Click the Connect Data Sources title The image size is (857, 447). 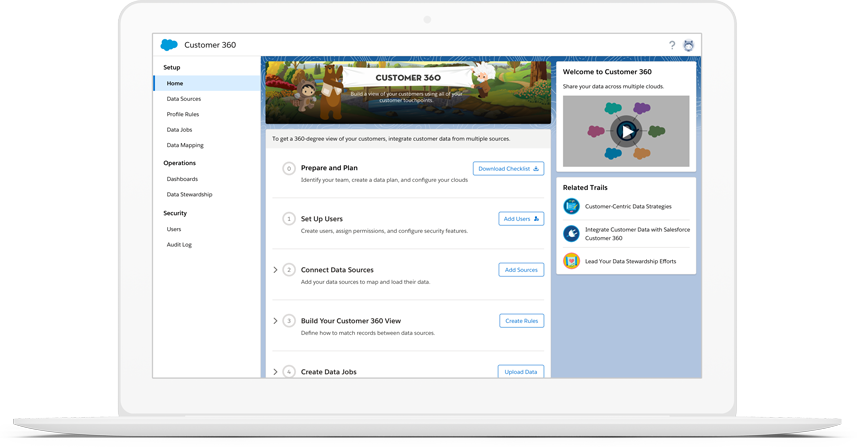click(x=337, y=270)
